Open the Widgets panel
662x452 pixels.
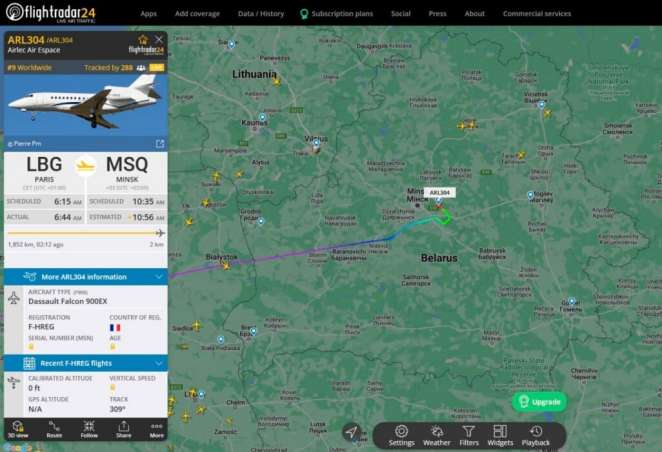point(500,436)
